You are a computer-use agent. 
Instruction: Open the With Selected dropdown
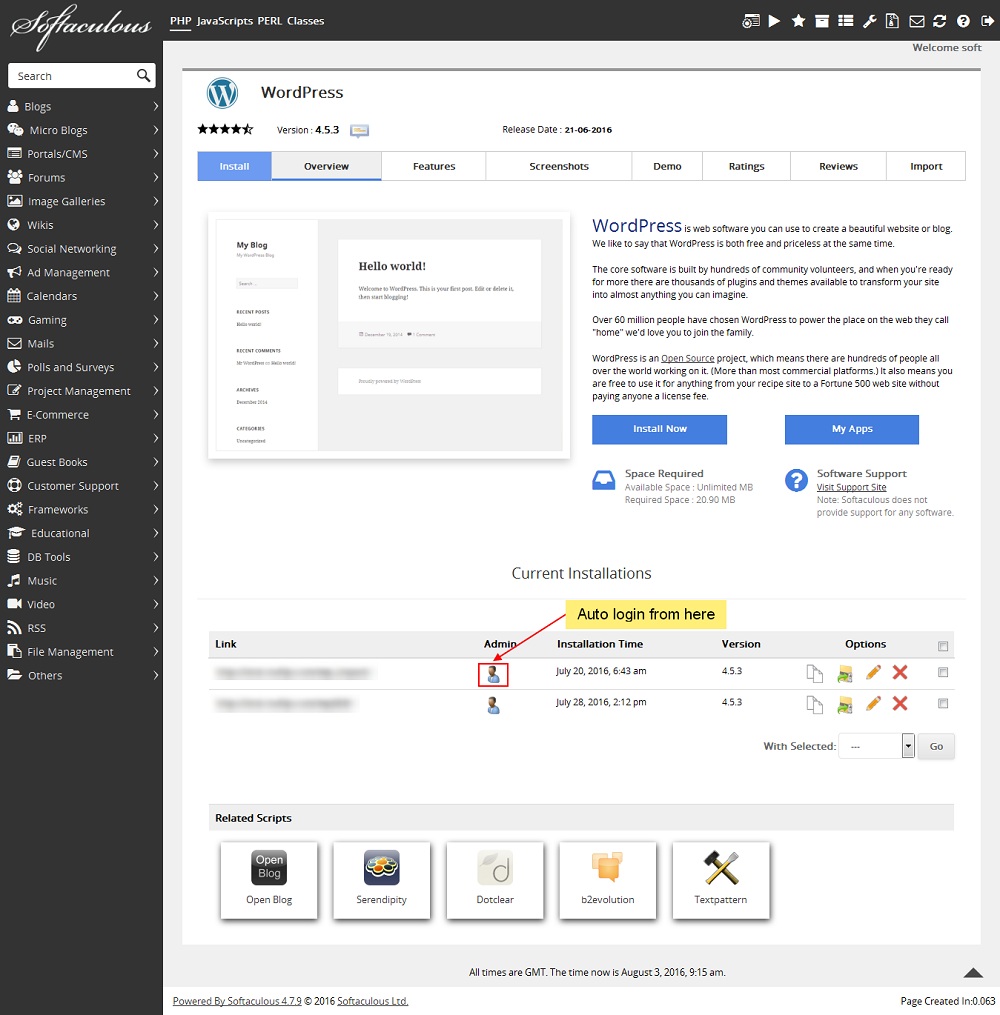coord(876,746)
